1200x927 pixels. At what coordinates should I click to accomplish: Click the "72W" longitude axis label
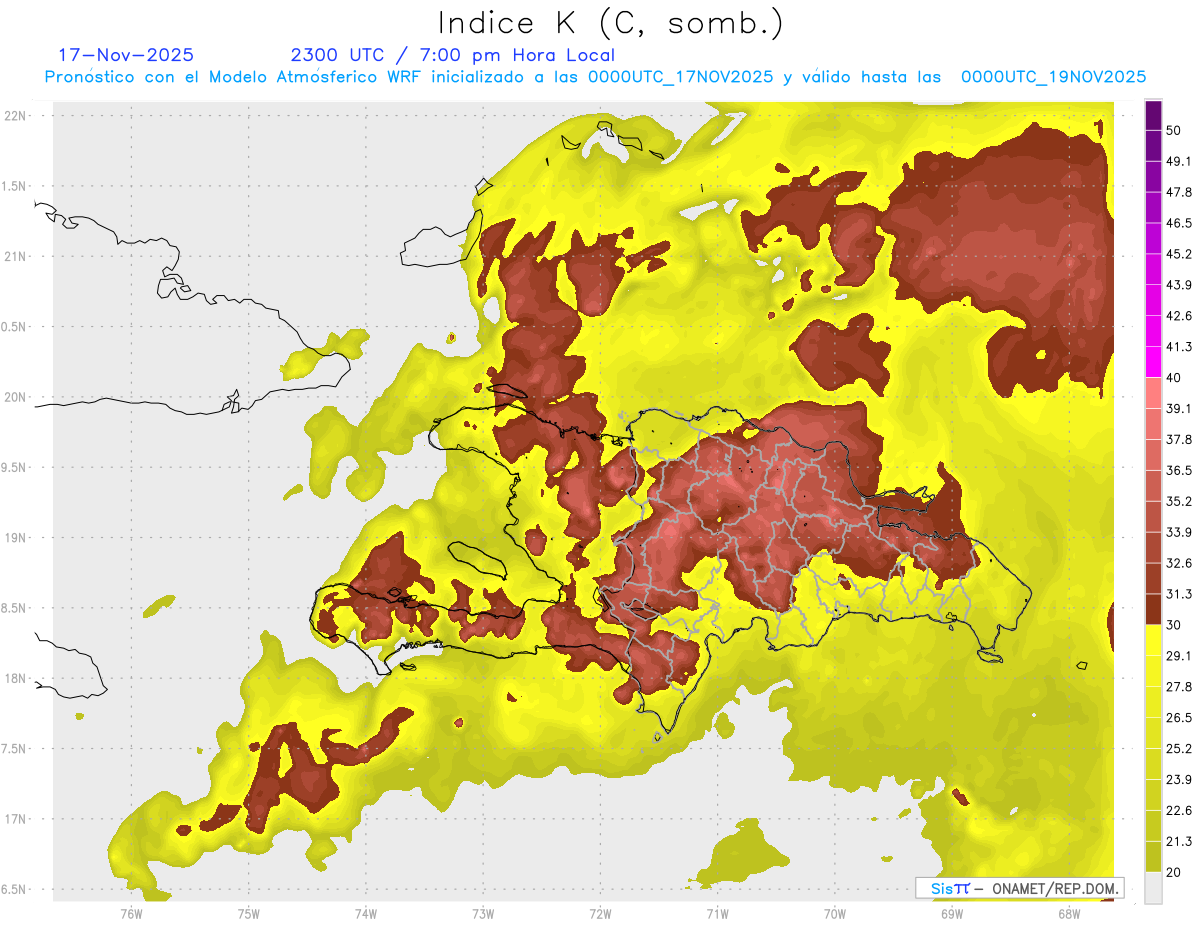click(601, 914)
